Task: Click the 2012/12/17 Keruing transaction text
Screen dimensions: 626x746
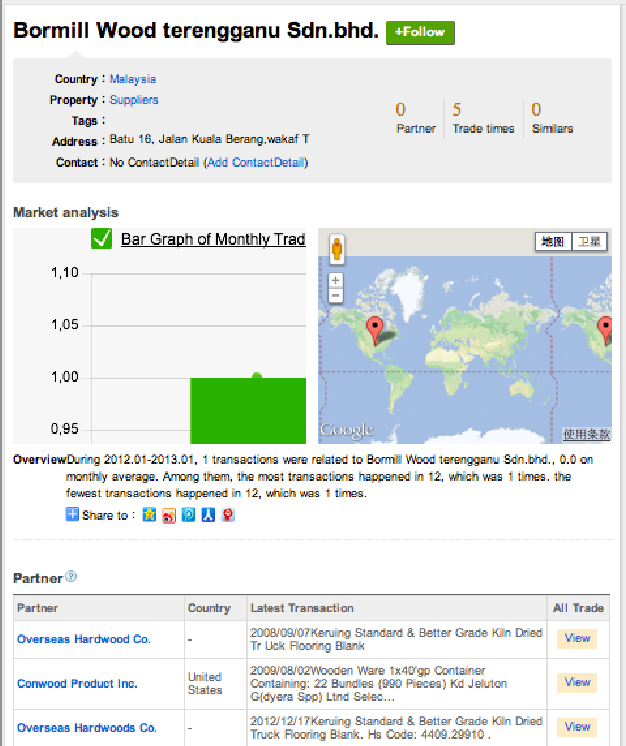Action: point(396,728)
